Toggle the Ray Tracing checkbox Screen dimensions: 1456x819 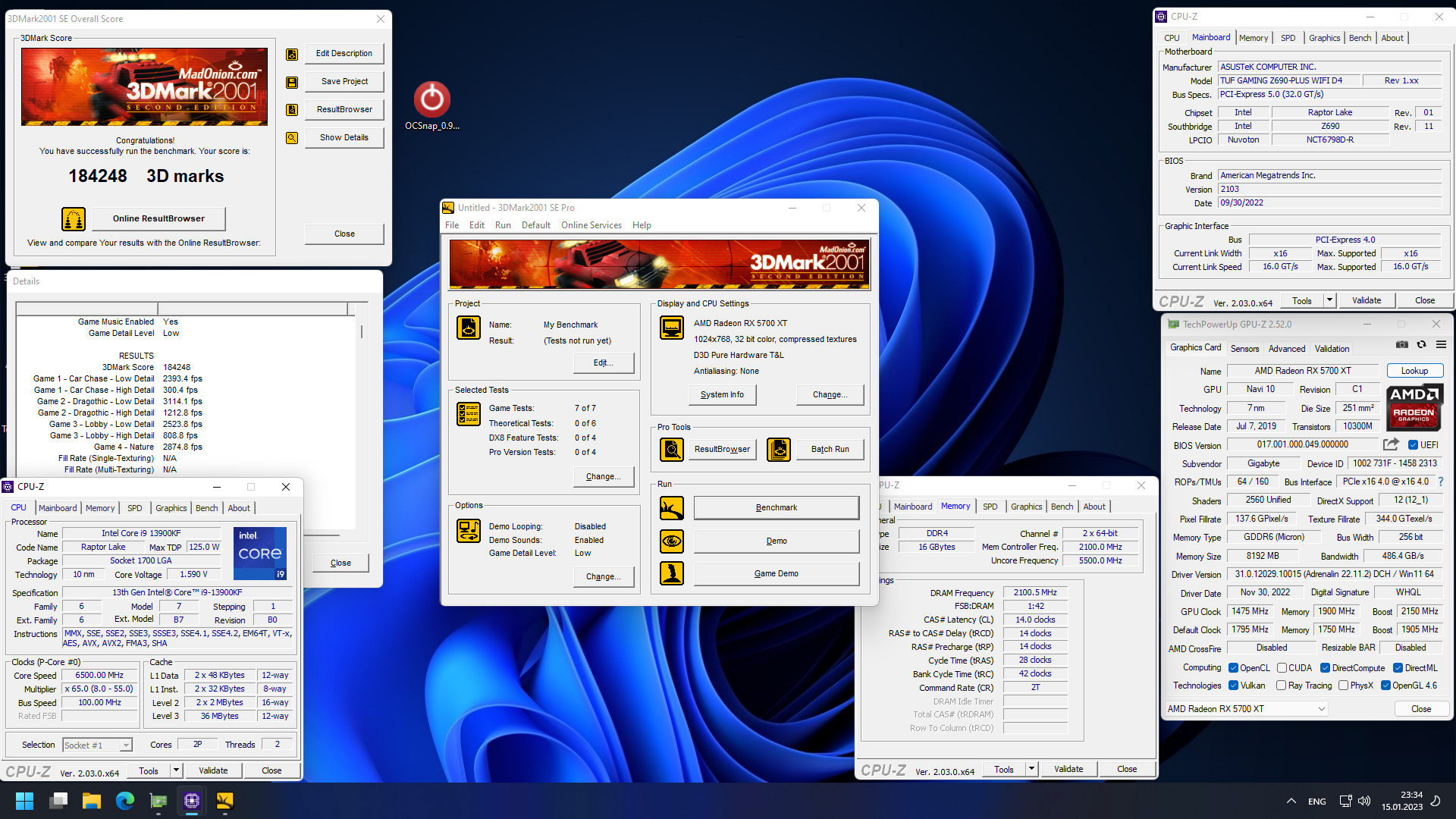(1281, 686)
